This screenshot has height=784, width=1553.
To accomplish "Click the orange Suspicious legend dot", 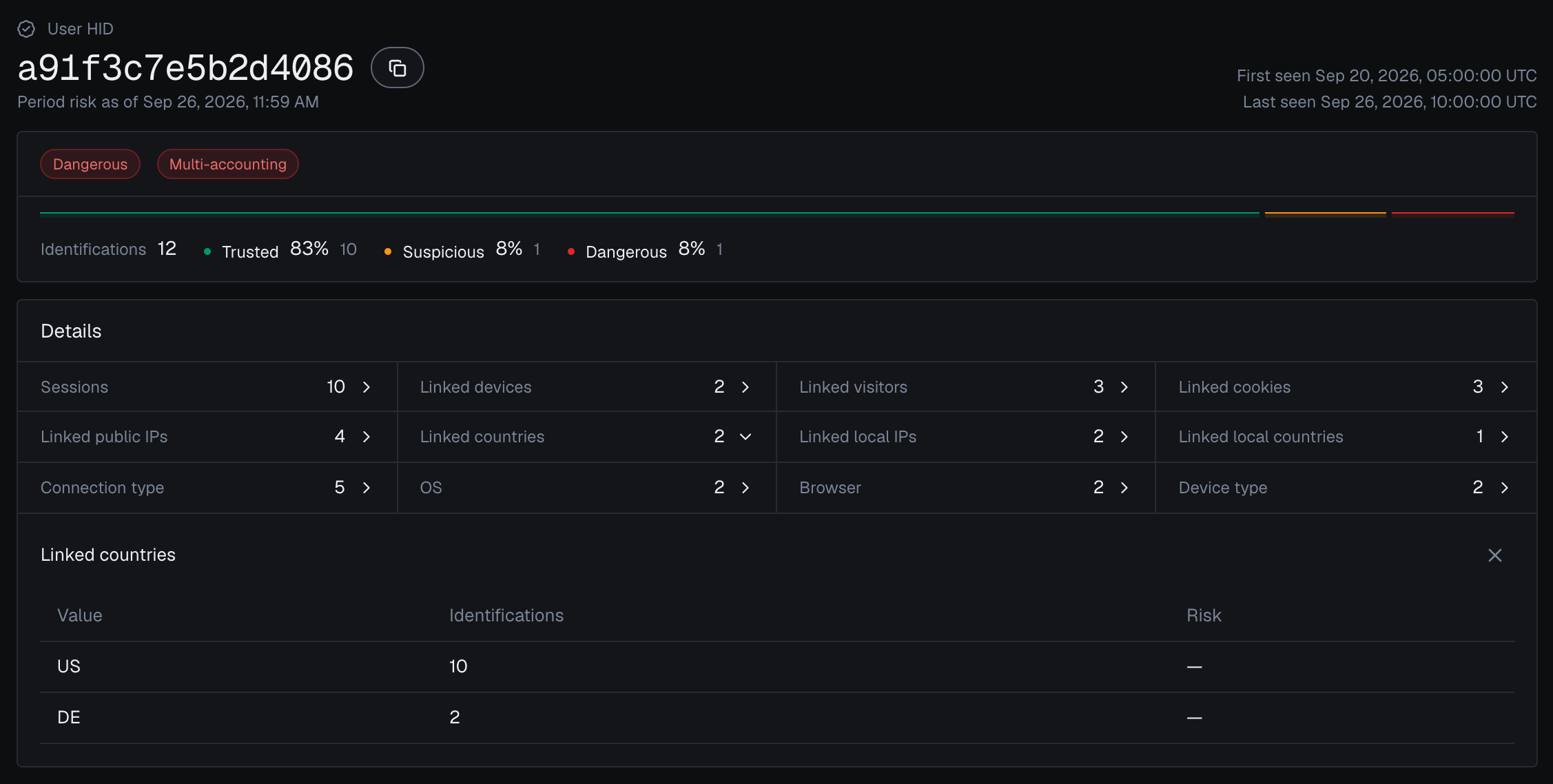I will [x=388, y=252].
